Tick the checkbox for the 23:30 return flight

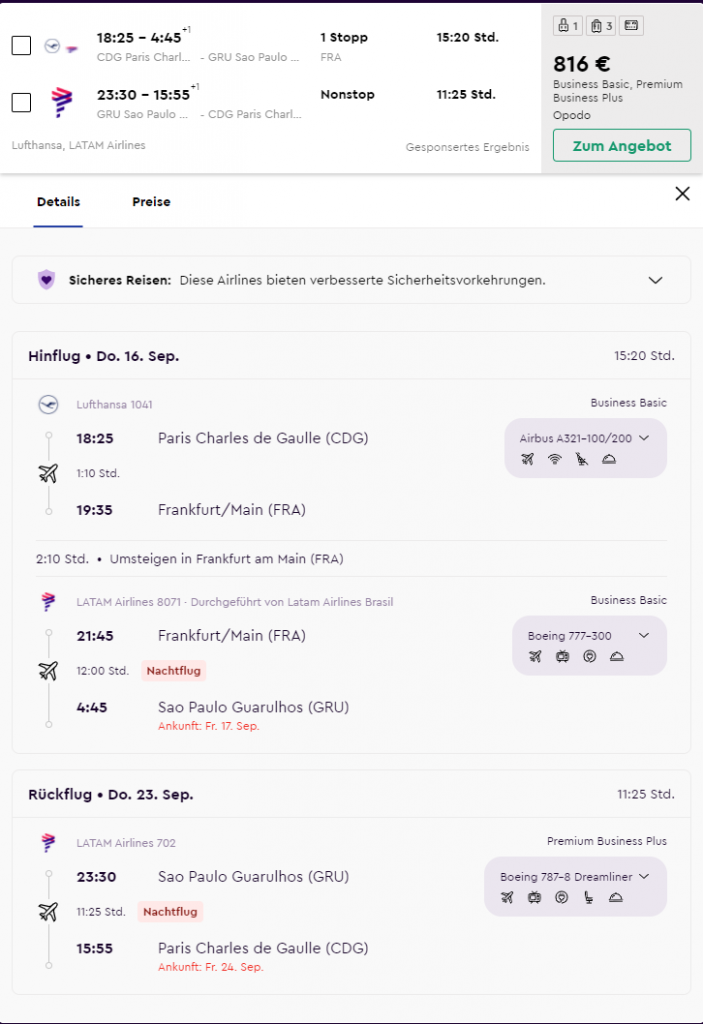click(x=21, y=103)
